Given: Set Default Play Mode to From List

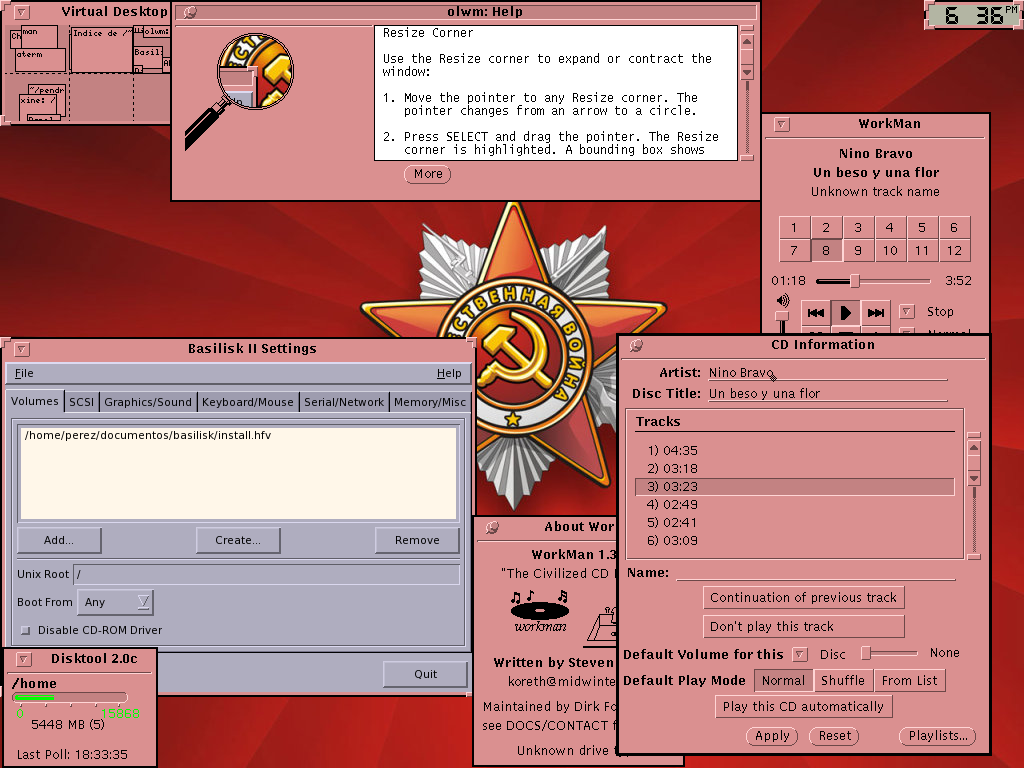Looking at the screenshot, I should tap(909, 680).
